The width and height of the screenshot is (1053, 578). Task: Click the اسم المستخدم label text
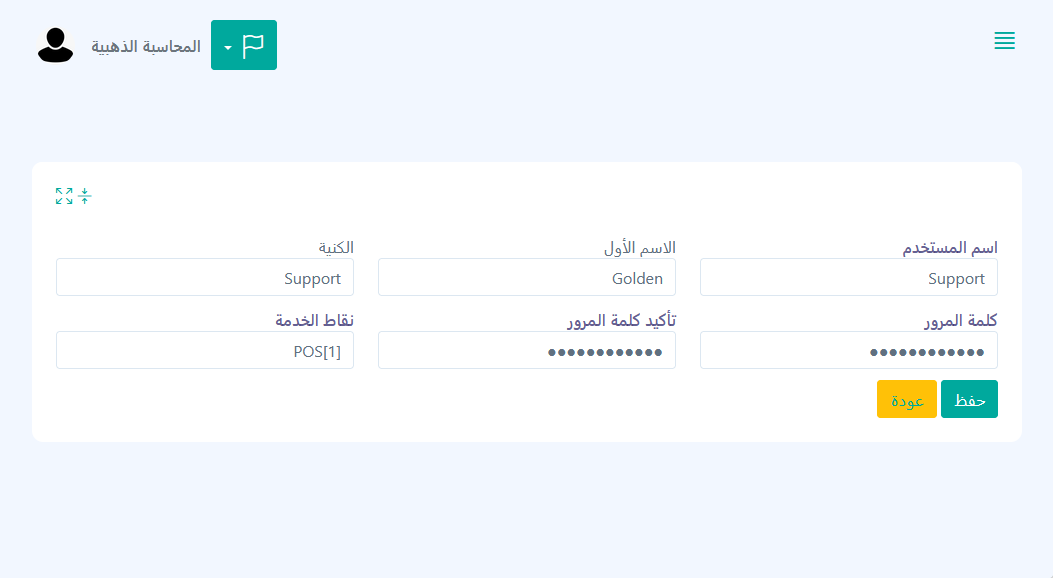click(x=950, y=248)
